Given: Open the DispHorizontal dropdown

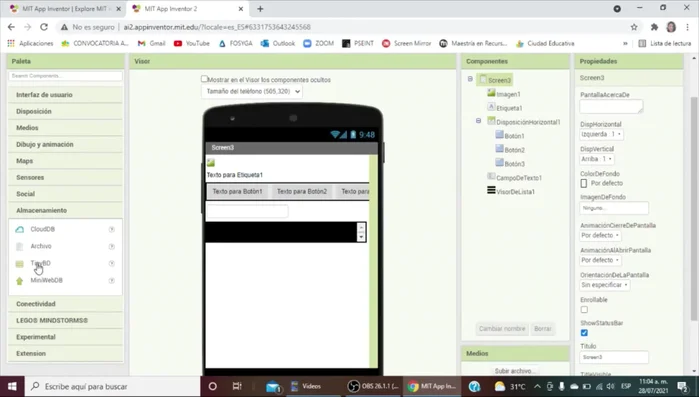Looking at the screenshot, I should 601,134.
